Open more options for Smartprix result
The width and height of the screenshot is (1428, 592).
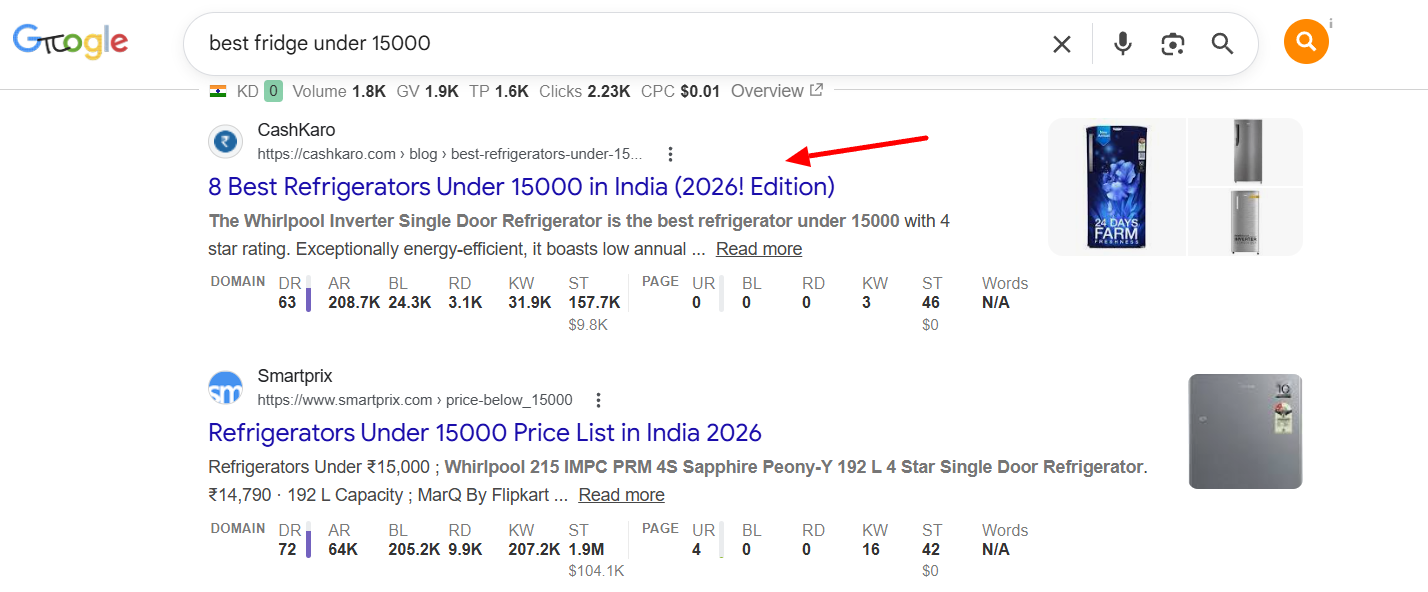coord(598,400)
